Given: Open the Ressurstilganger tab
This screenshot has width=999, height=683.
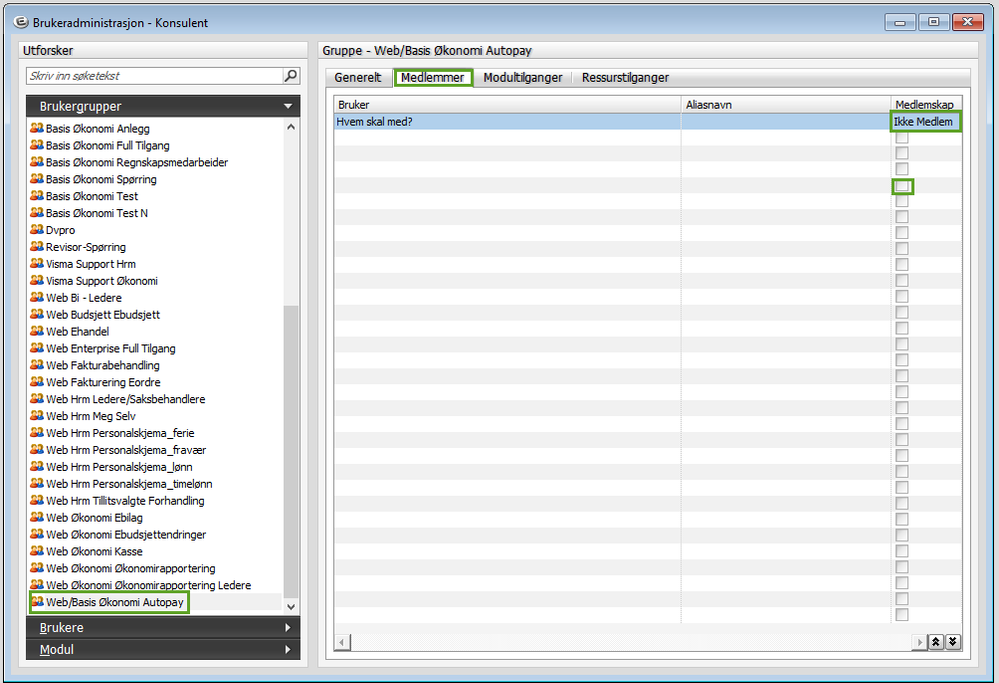Looking at the screenshot, I should (625, 78).
